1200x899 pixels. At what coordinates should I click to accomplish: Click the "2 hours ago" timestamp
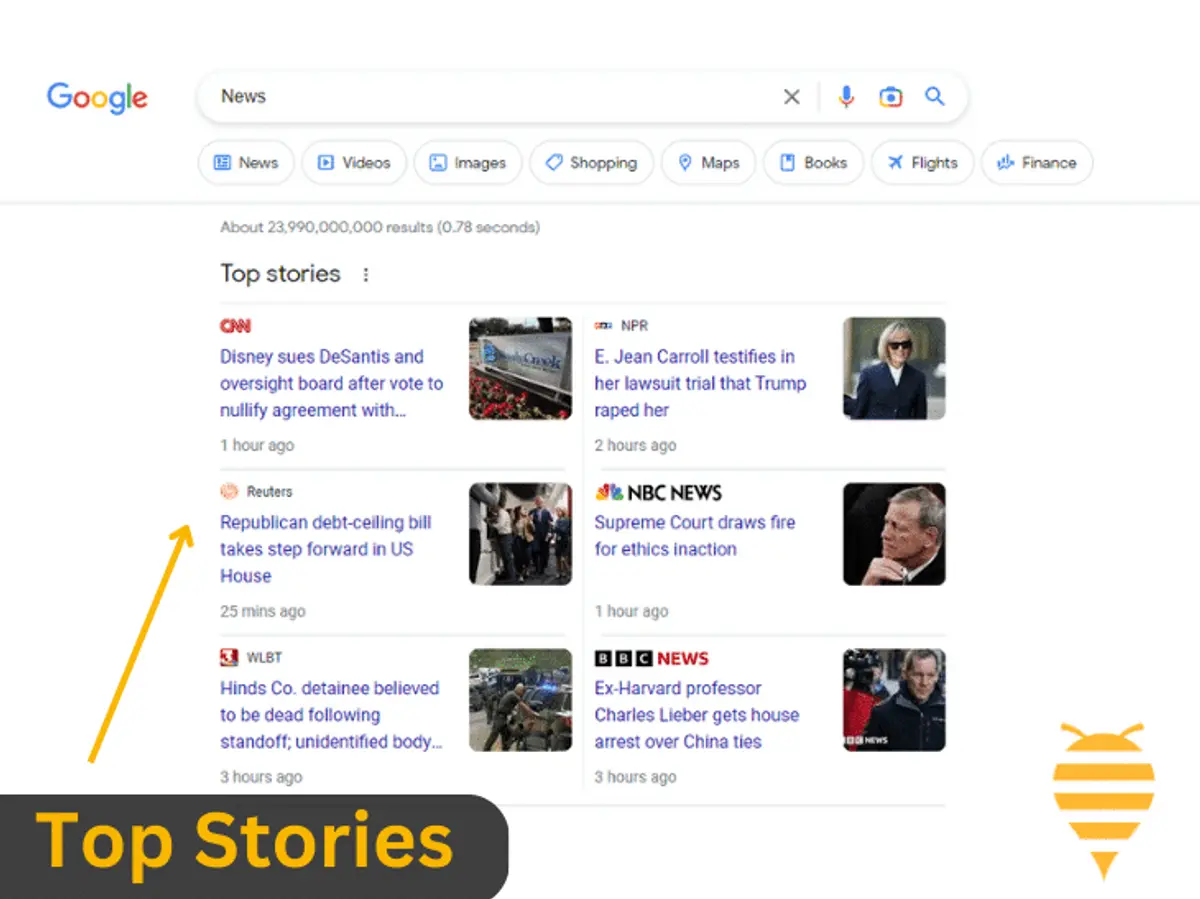click(635, 445)
